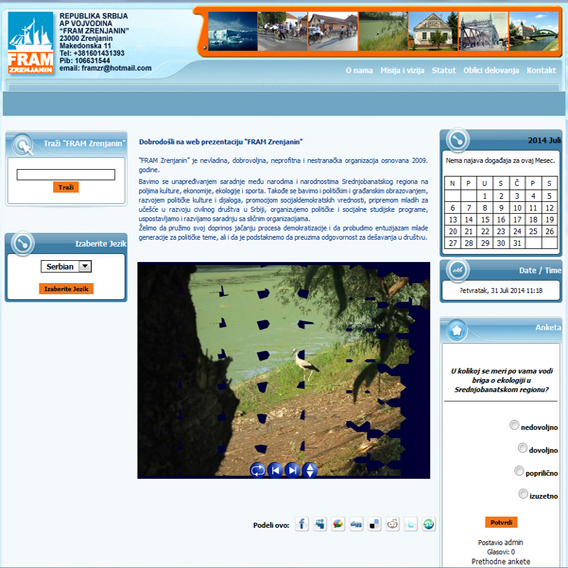568x568 pixels.
Task: Click the iceberg thumbnail in the header
Action: coord(233,31)
